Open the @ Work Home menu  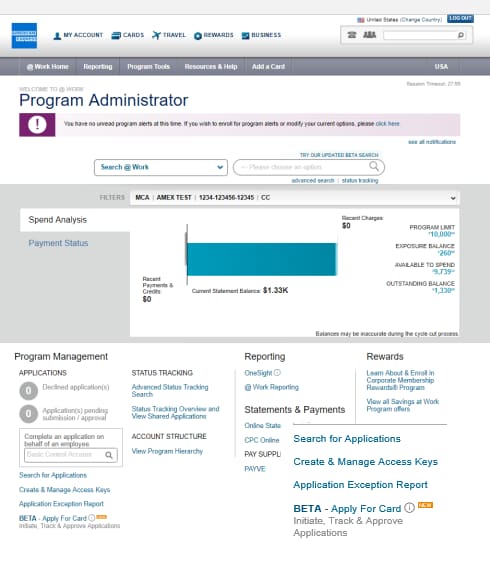pyautogui.click(x=48, y=67)
